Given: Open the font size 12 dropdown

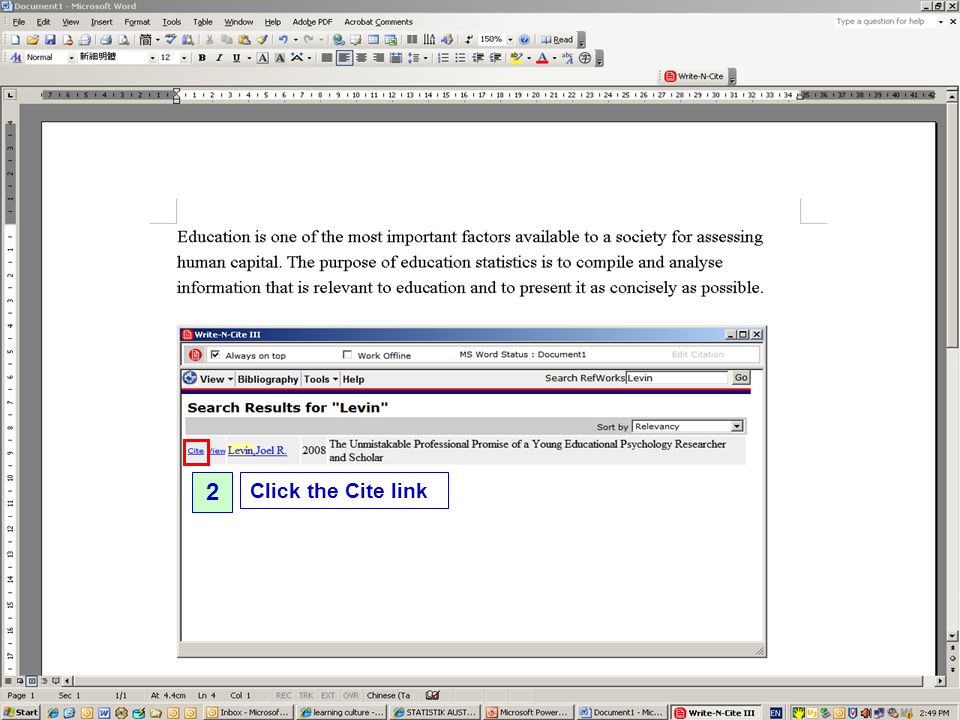Looking at the screenshot, I should [x=184, y=58].
